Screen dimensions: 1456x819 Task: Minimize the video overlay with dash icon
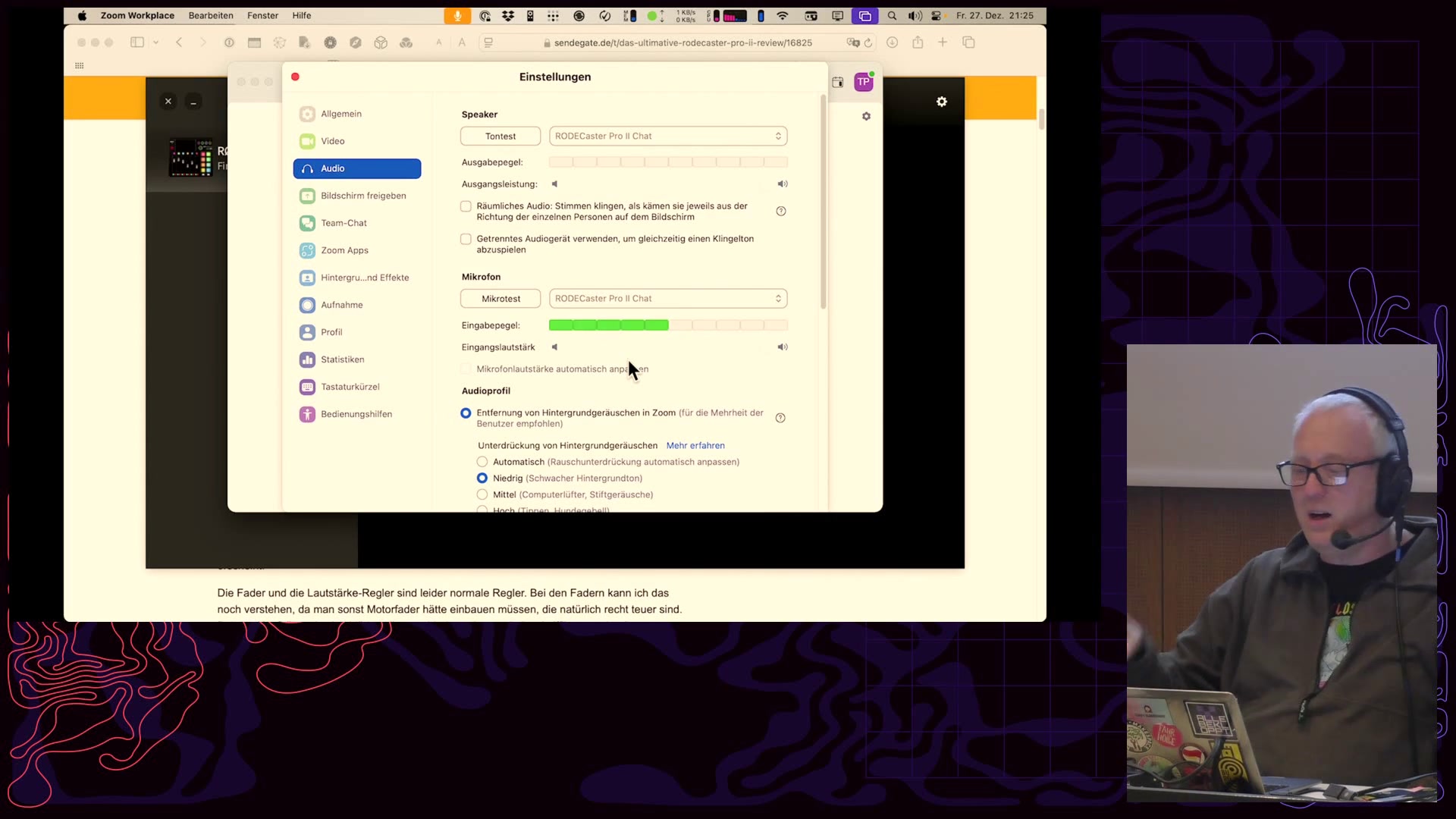(x=193, y=102)
